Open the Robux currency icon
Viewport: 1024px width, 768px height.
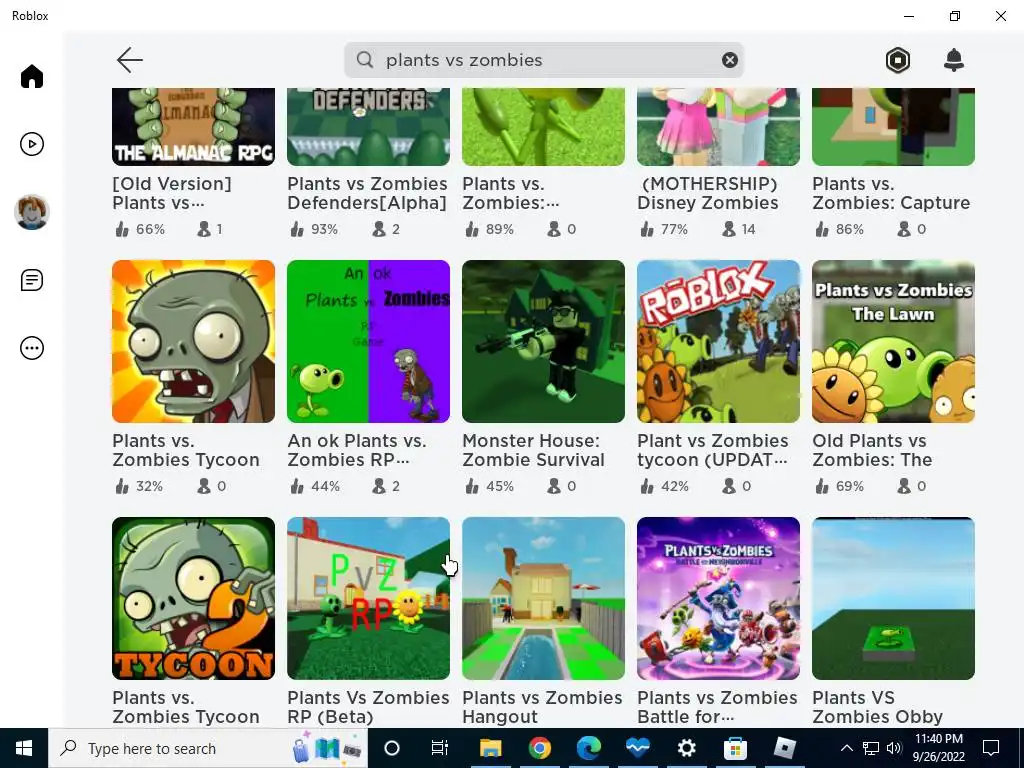point(898,60)
